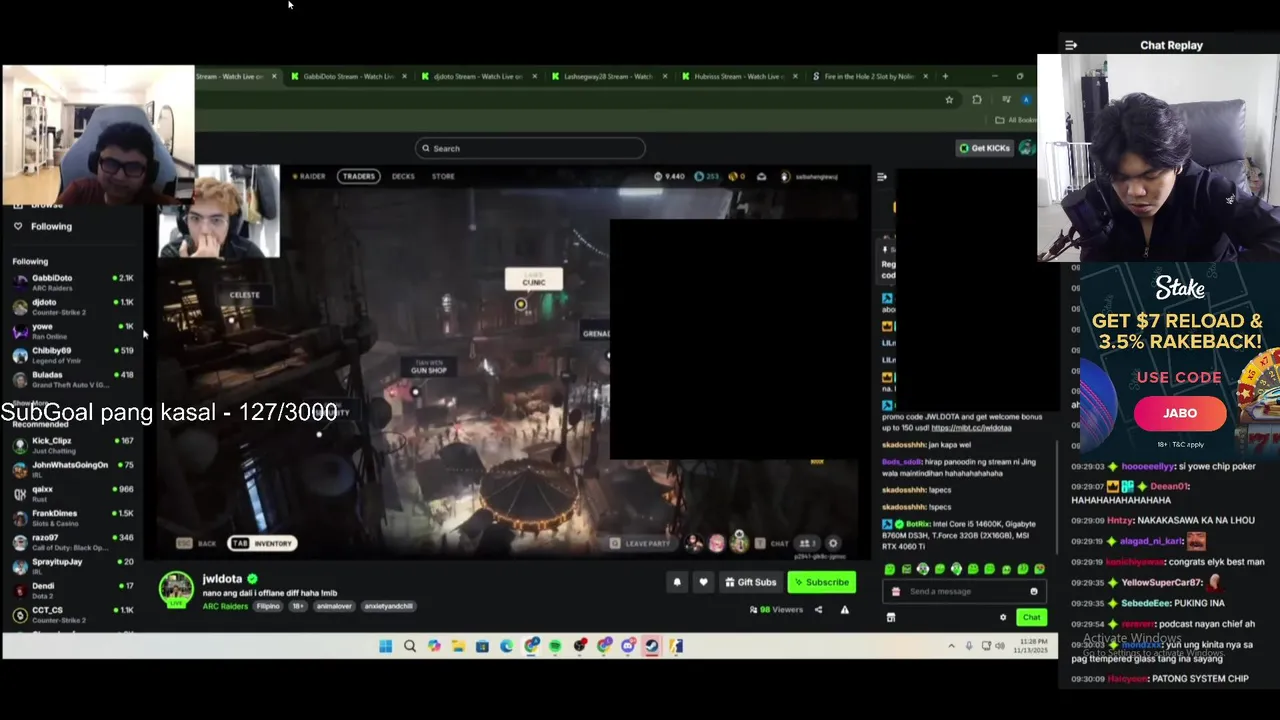Image resolution: width=1280 pixels, height=720 pixels.
Task: Click the Get KICKs button
Action: point(984,148)
